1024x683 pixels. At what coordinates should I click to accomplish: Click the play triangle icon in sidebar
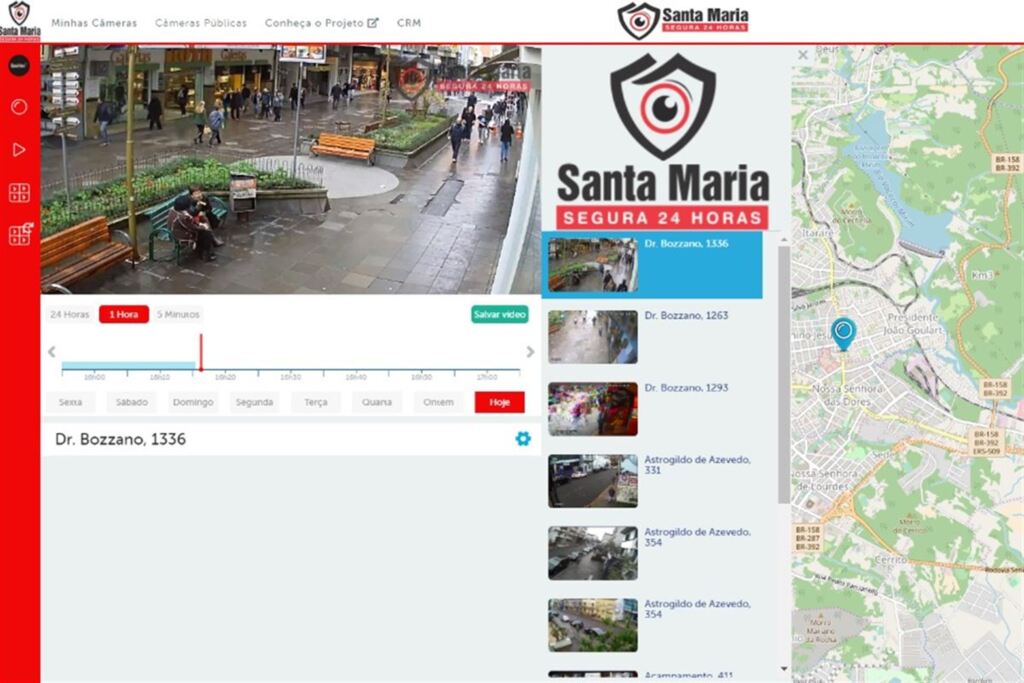19,150
